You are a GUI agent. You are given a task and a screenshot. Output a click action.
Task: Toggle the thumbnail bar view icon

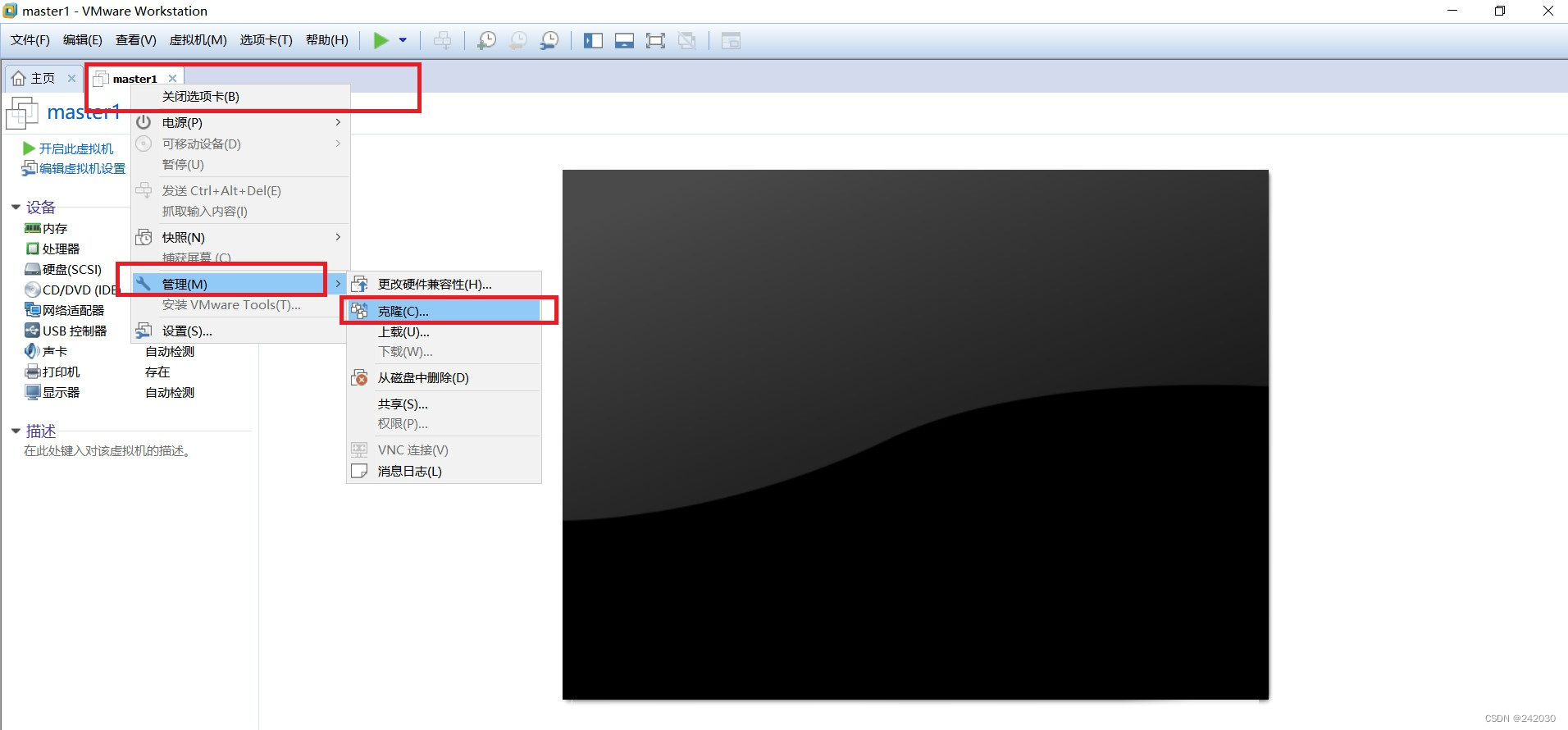click(x=624, y=40)
